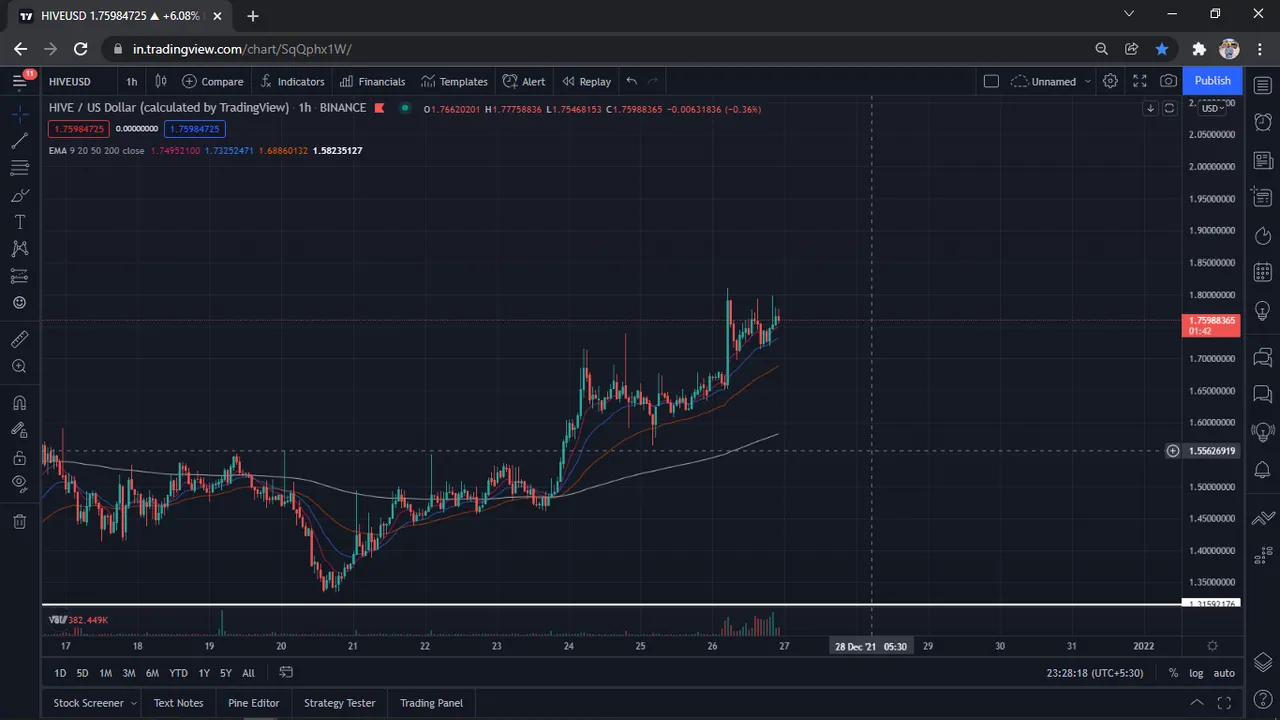Switch to Text Notes tab
Viewport: 1280px width, 720px height.
point(178,703)
